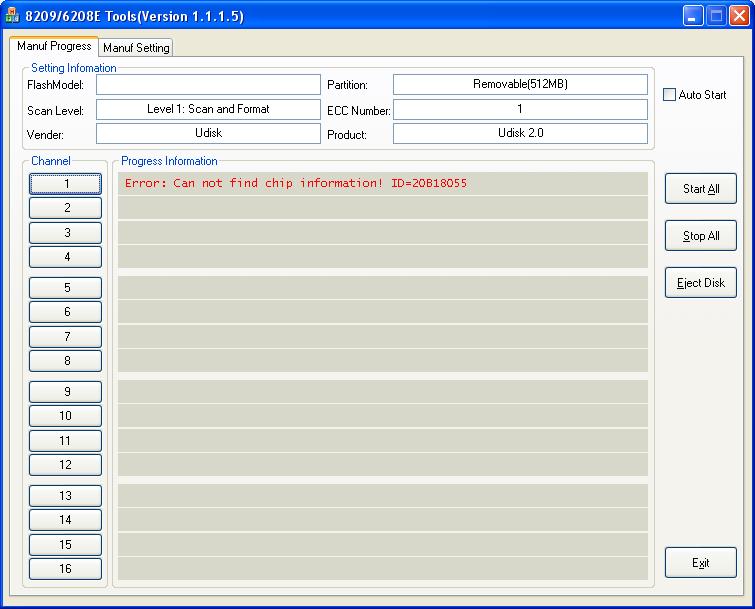Select the Manuf Progress tab
Screen dimensions: 755x609
(x=54, y=47)
